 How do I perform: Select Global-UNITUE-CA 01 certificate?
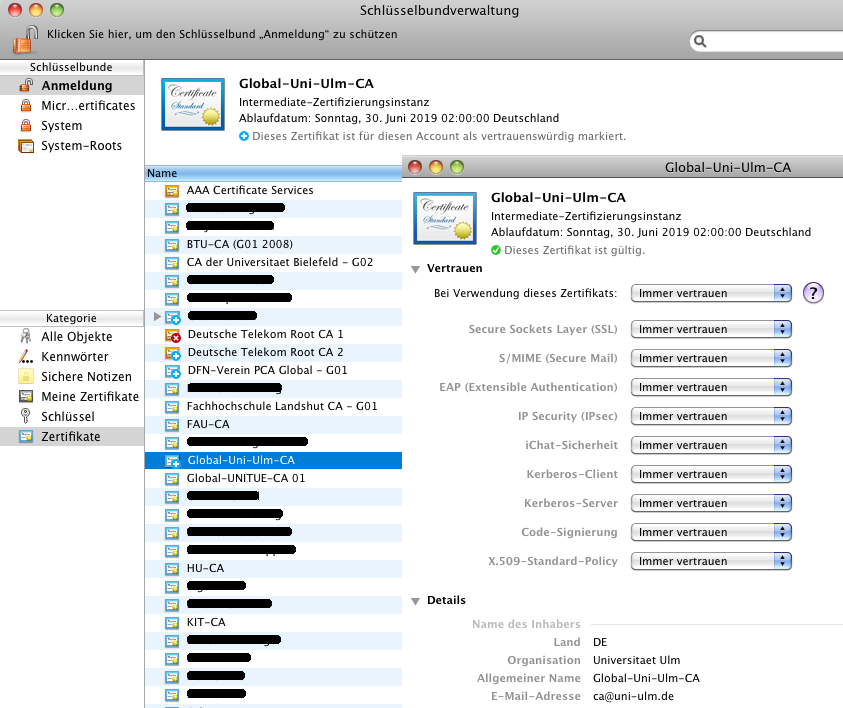[273, 478]
